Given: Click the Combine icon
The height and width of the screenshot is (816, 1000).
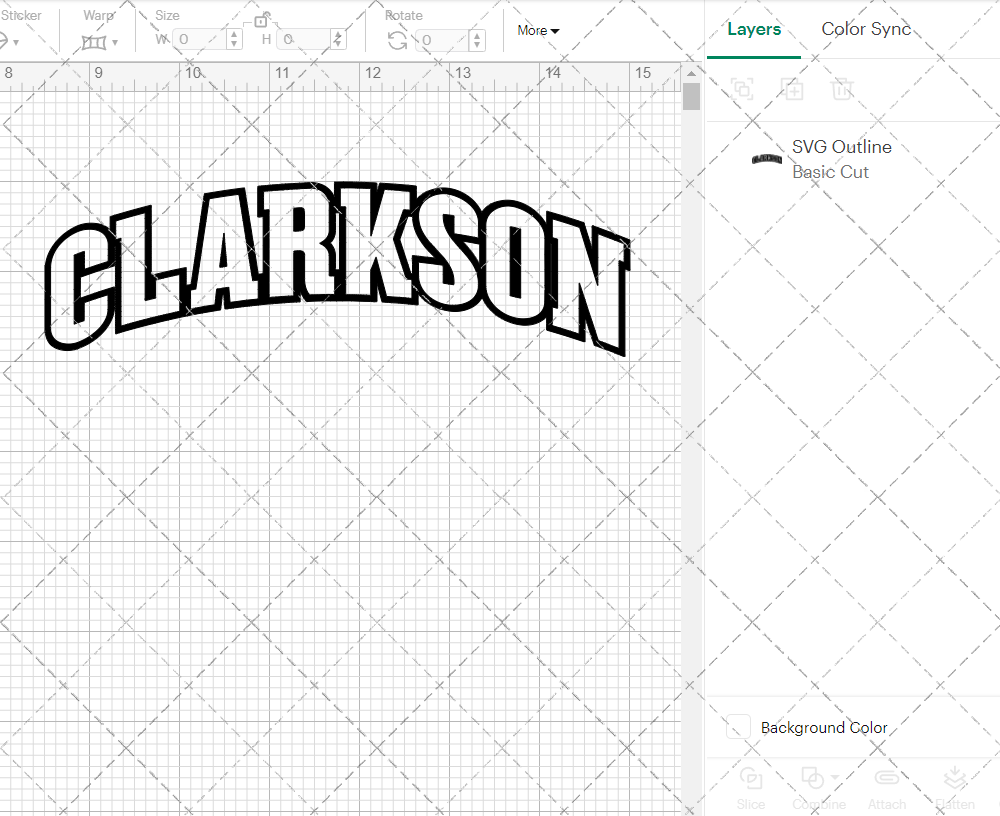Looking at the screenshot, I should (x=811, y=778).
